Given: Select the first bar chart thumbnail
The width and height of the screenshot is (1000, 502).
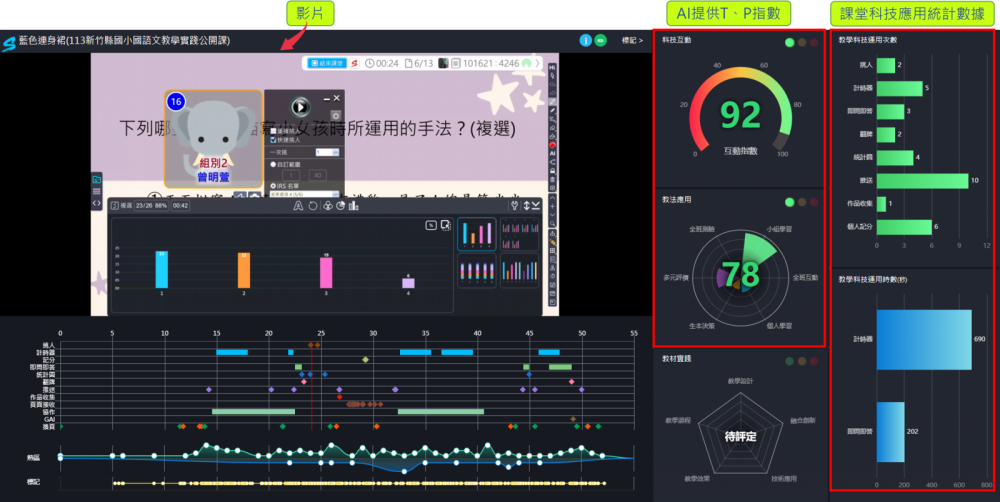Looking at the screenshot, I should point(476,235).
